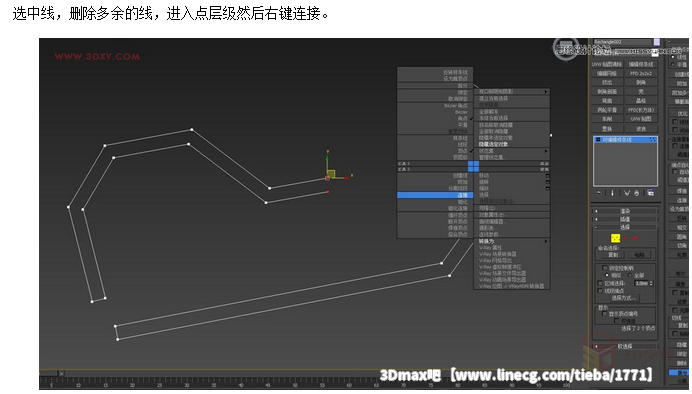Enable 仅选定 checkbox
Image resolution: width=692 pixels, height=394 pixels.
617,321
